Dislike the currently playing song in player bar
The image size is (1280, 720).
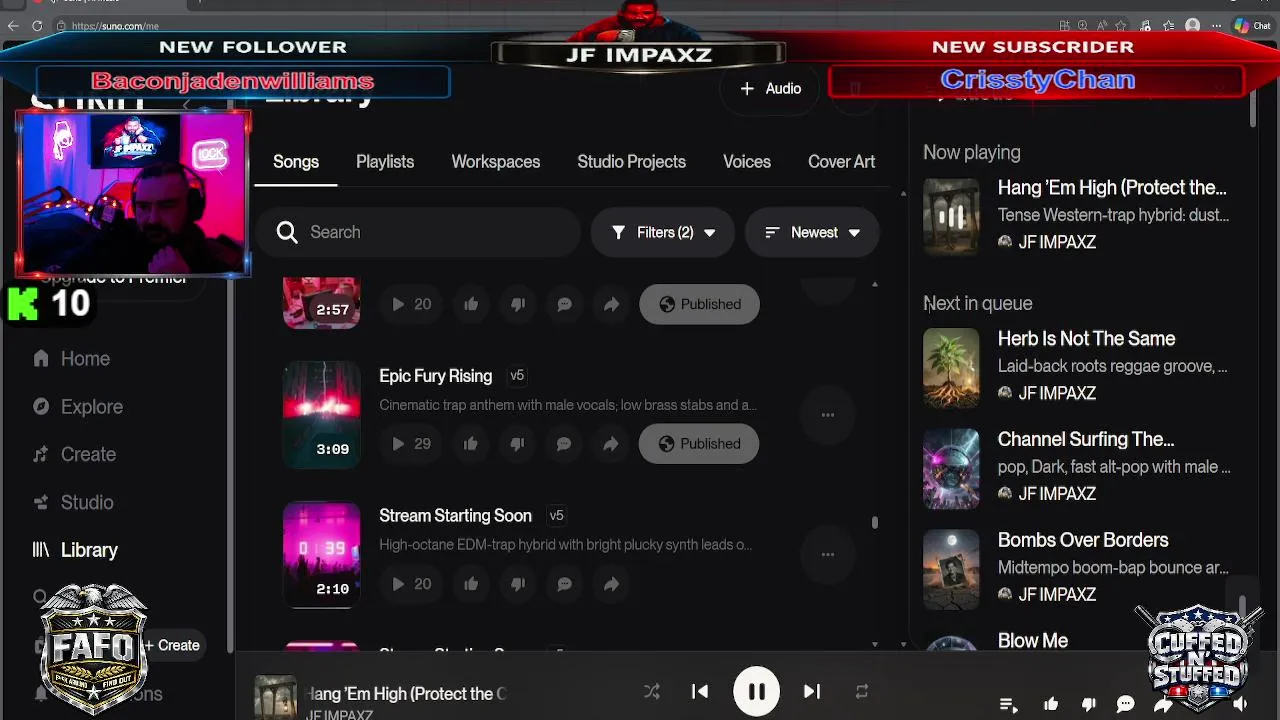click(x=1089, y=705)
